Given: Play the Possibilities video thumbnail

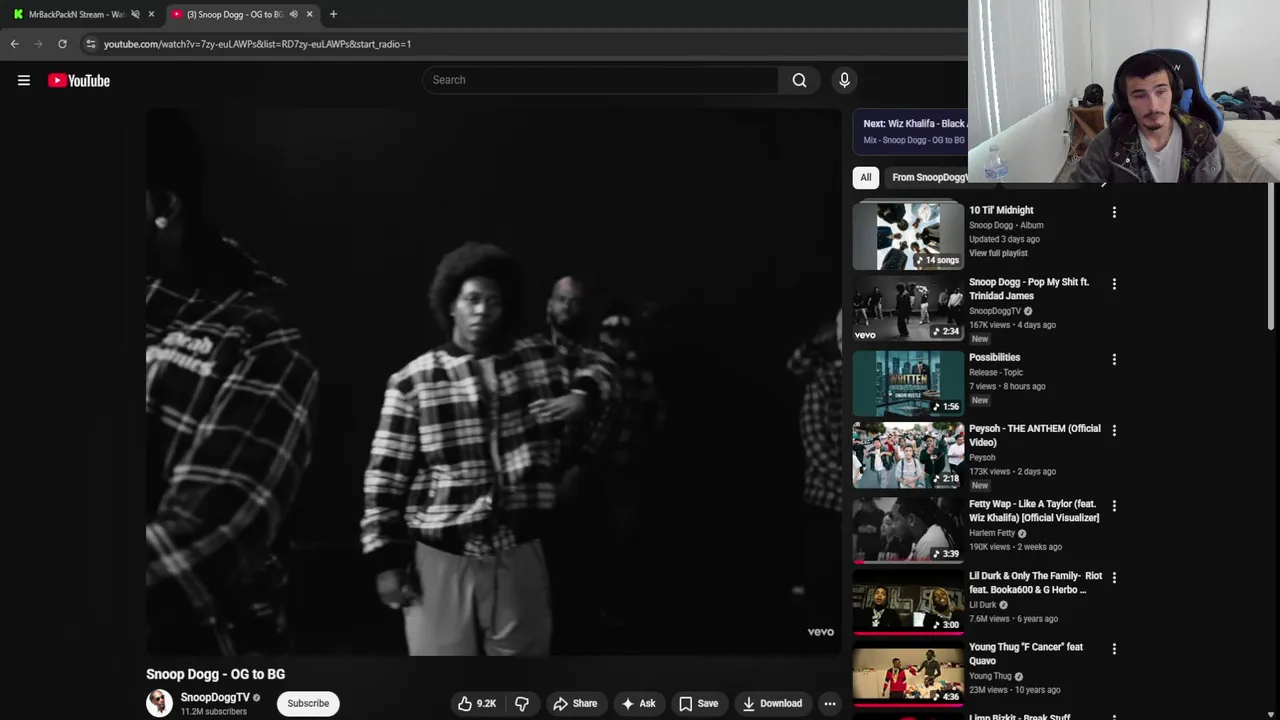Looking at the screenshot, I should [908, 383].
